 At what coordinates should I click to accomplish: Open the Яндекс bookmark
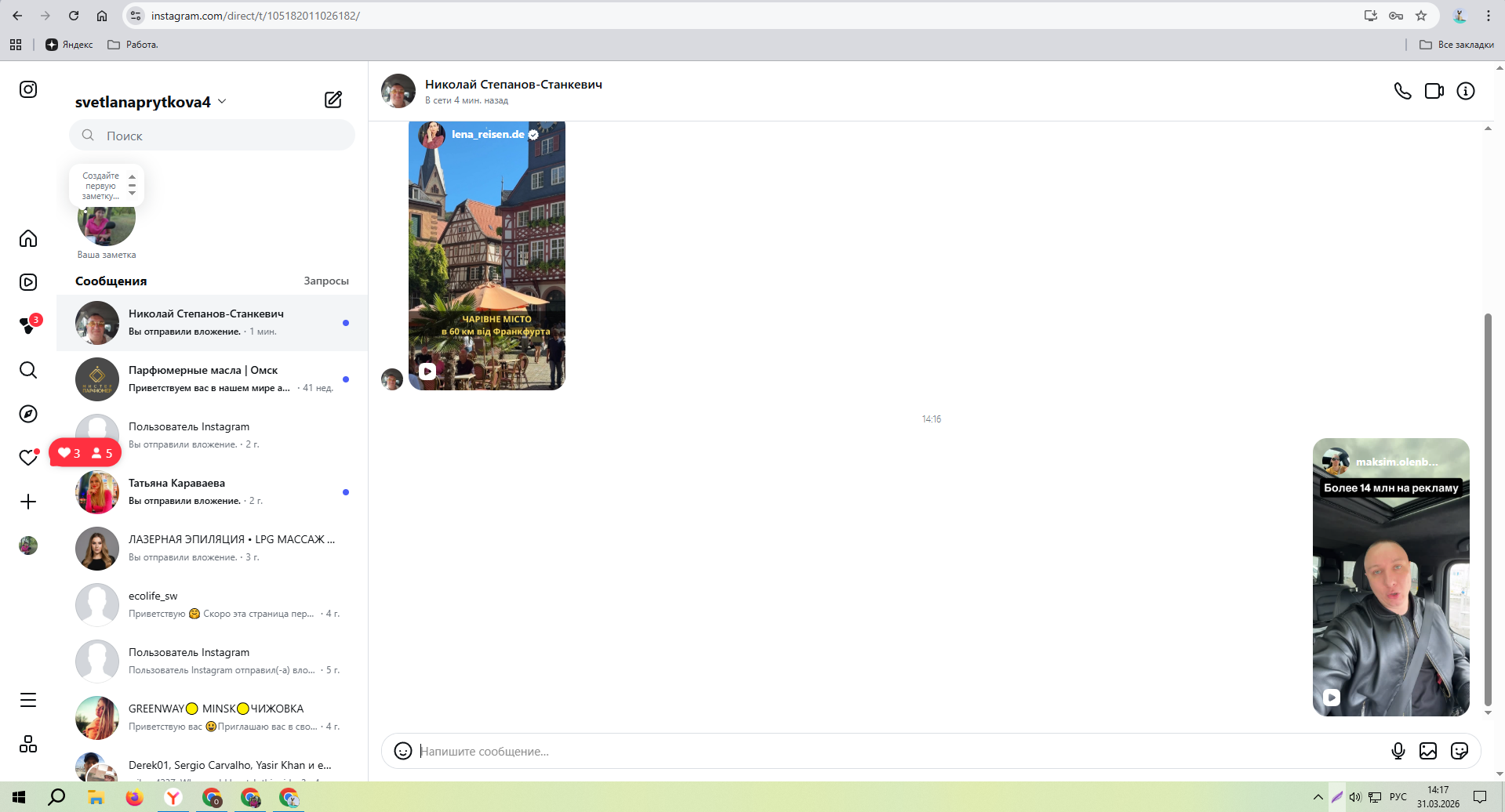[x=69, y=45]
